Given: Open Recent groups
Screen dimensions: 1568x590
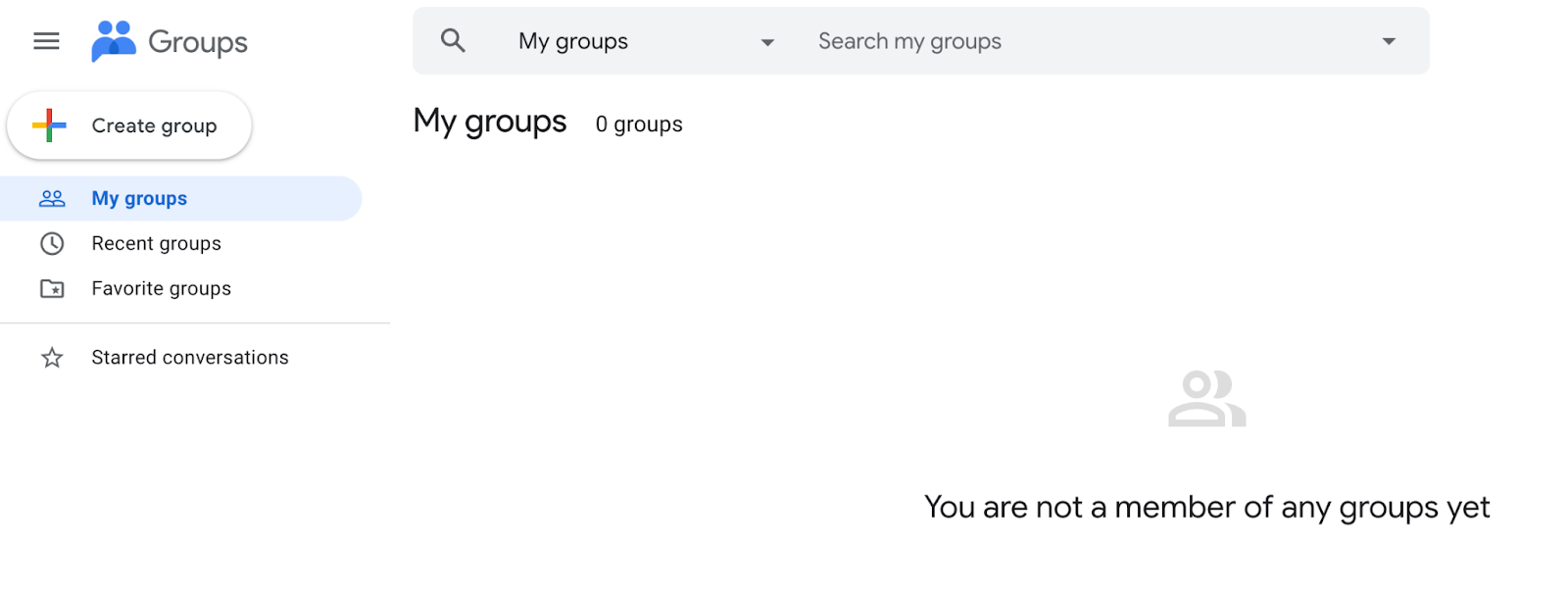Looking at the screenshot, I should tap(156, 244).
